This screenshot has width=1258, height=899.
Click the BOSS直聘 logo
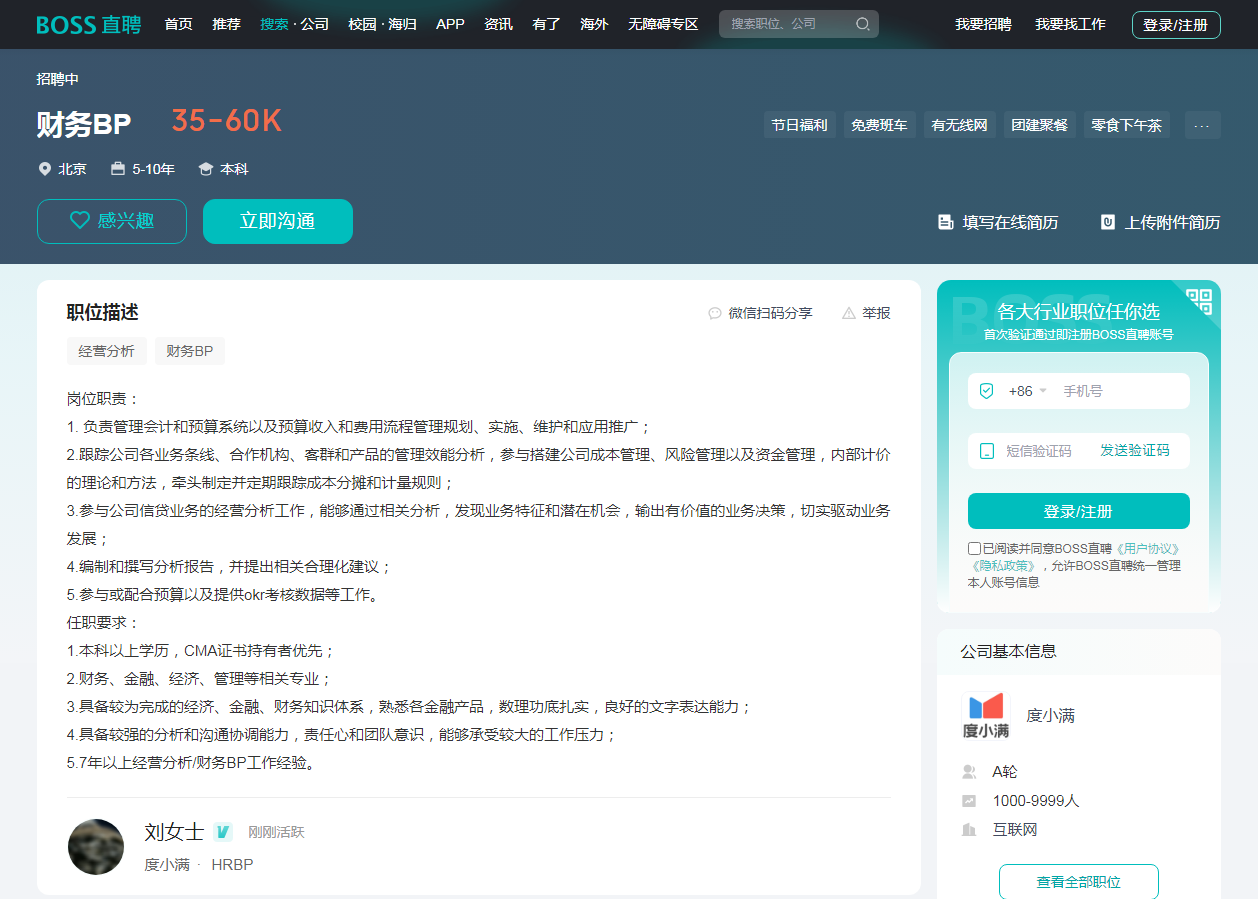(88, 24)
